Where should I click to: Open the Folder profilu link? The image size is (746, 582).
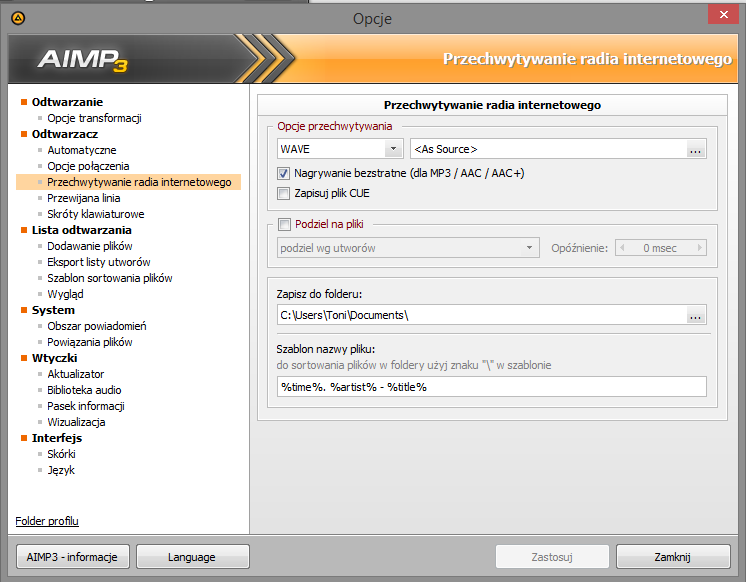click(47, 521)
